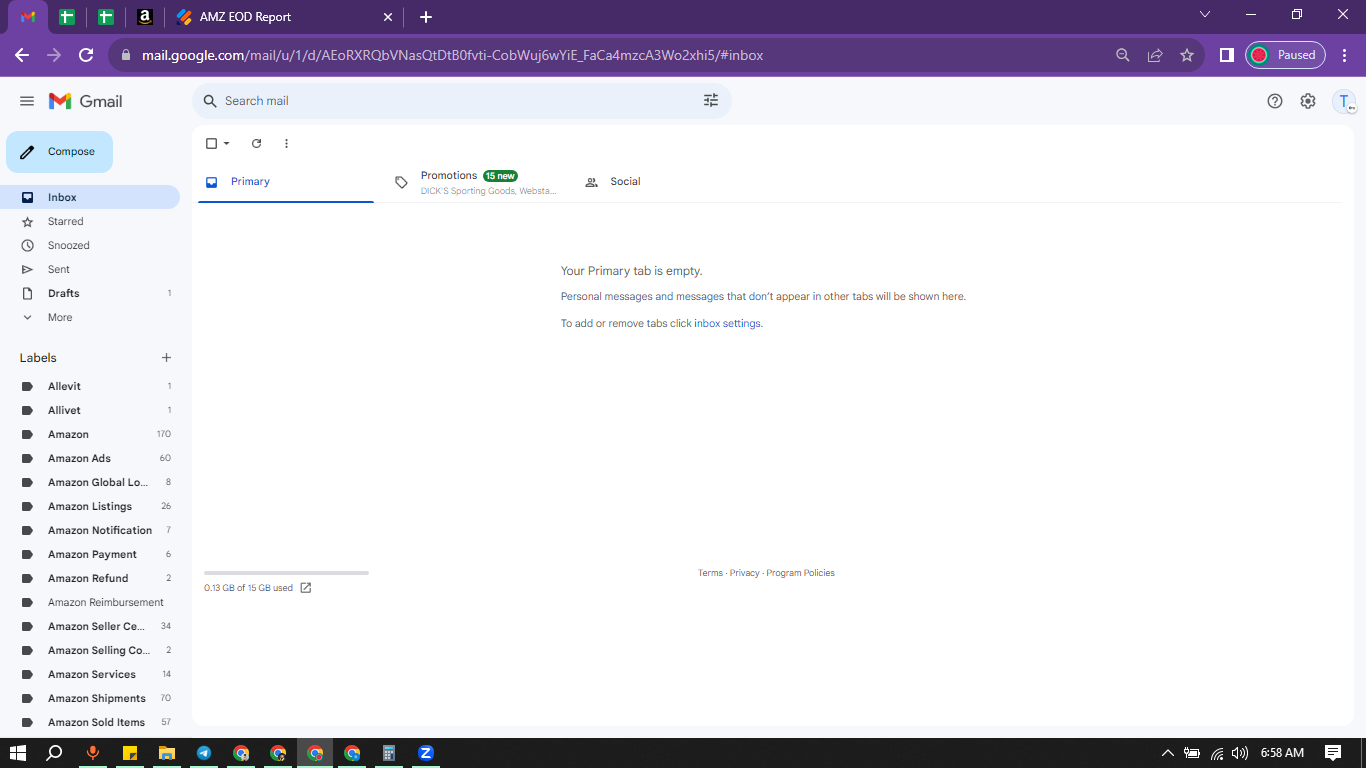The height and width of the screenshot is (768, 1366).
Task: Open the Chrome side panel
Action: 1227,56
